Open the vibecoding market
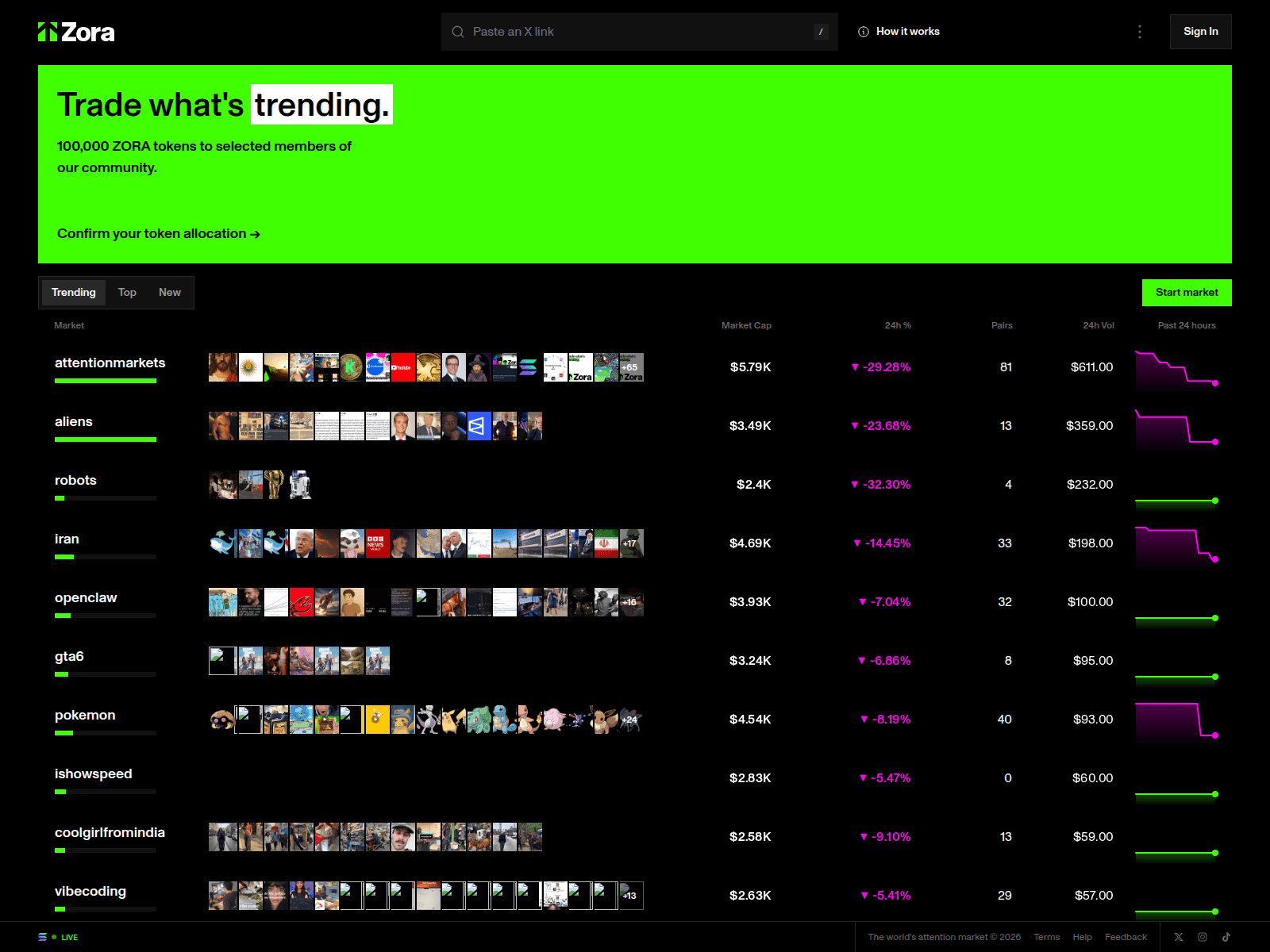The height and width of the screenshot is (952, 1270). (90, 892)
